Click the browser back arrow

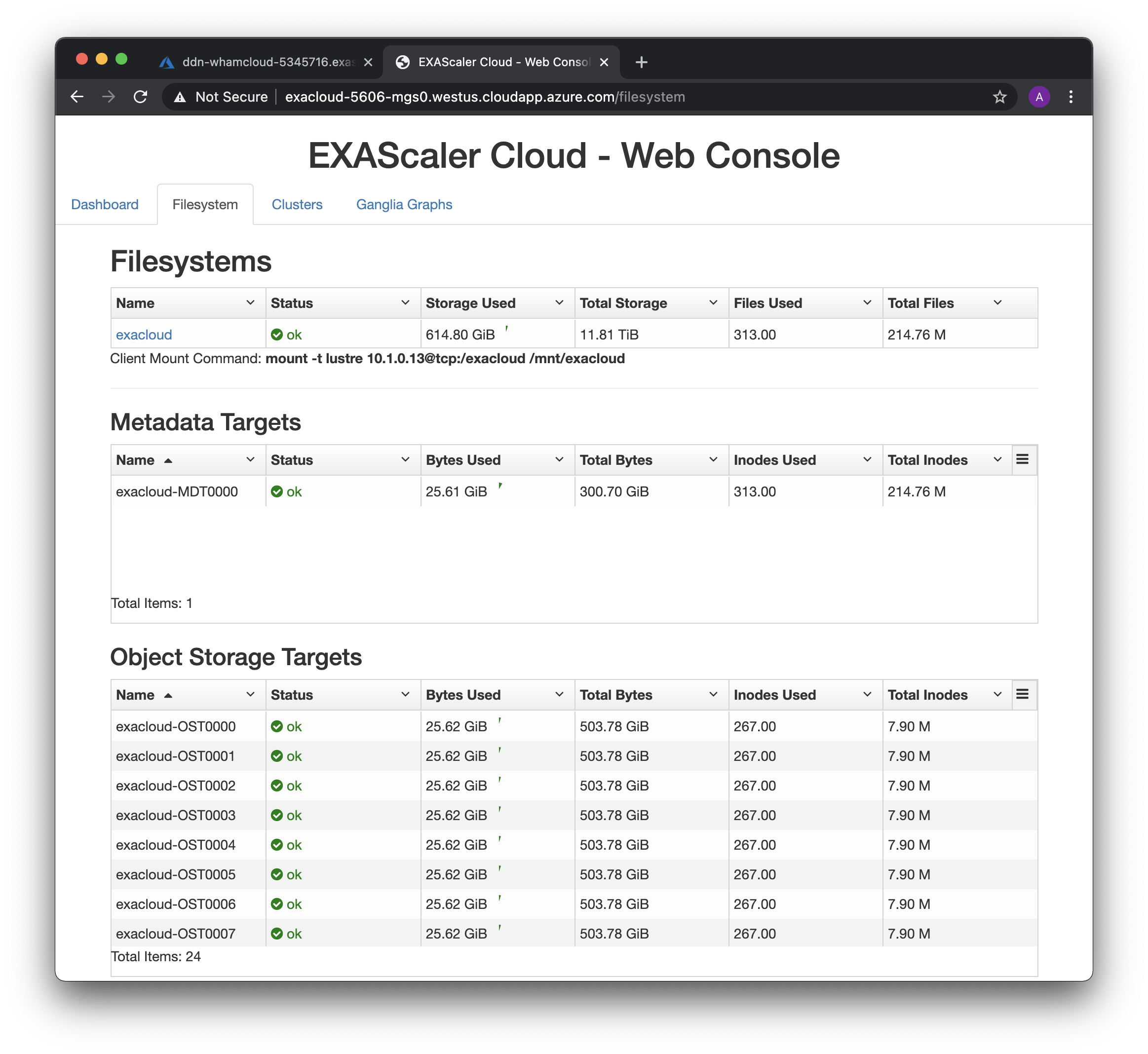point(77,97)
